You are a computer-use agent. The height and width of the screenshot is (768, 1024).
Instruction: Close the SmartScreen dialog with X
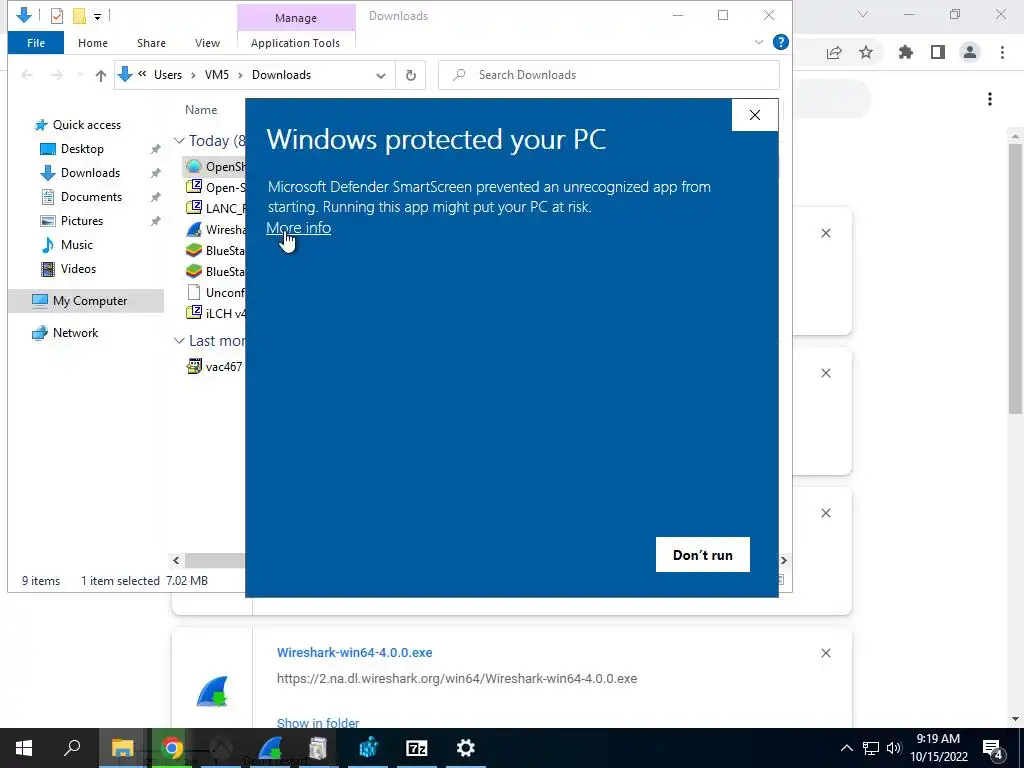pos(755,115)
